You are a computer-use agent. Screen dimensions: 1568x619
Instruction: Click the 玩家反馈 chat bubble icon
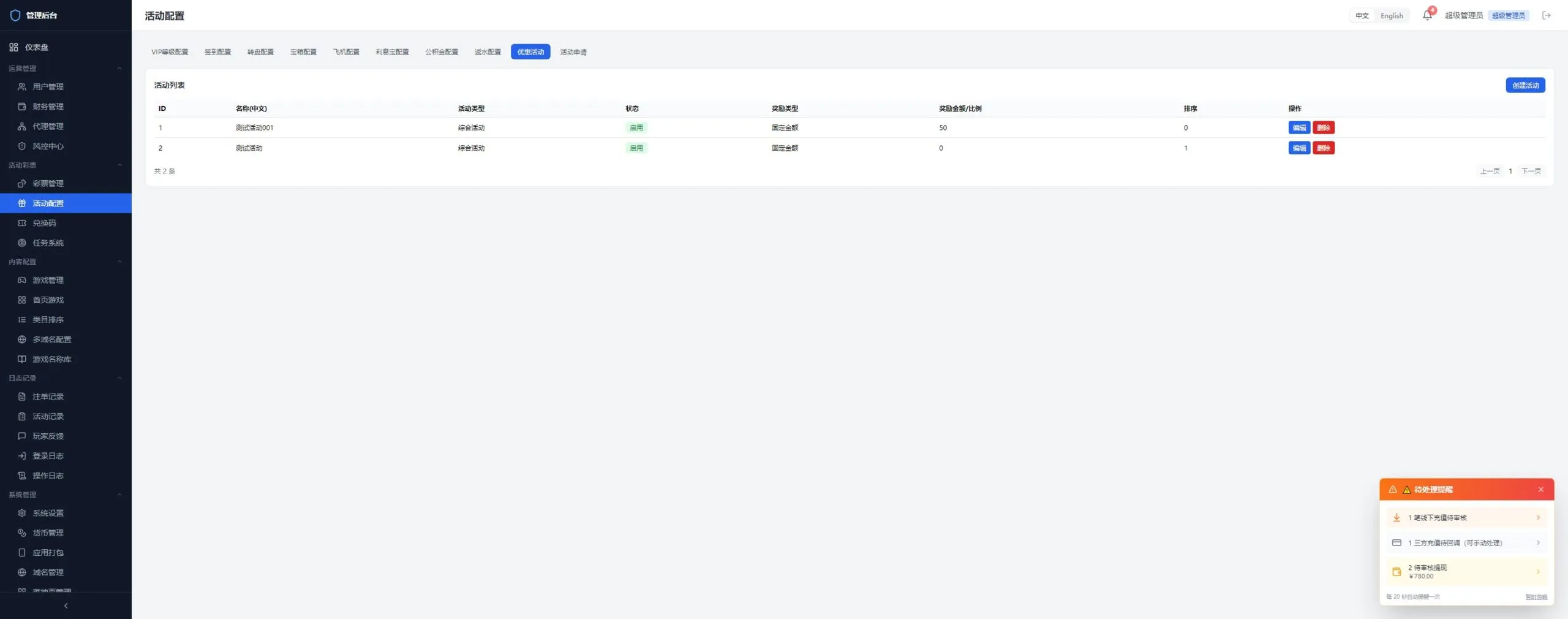(x=22, y=436)
